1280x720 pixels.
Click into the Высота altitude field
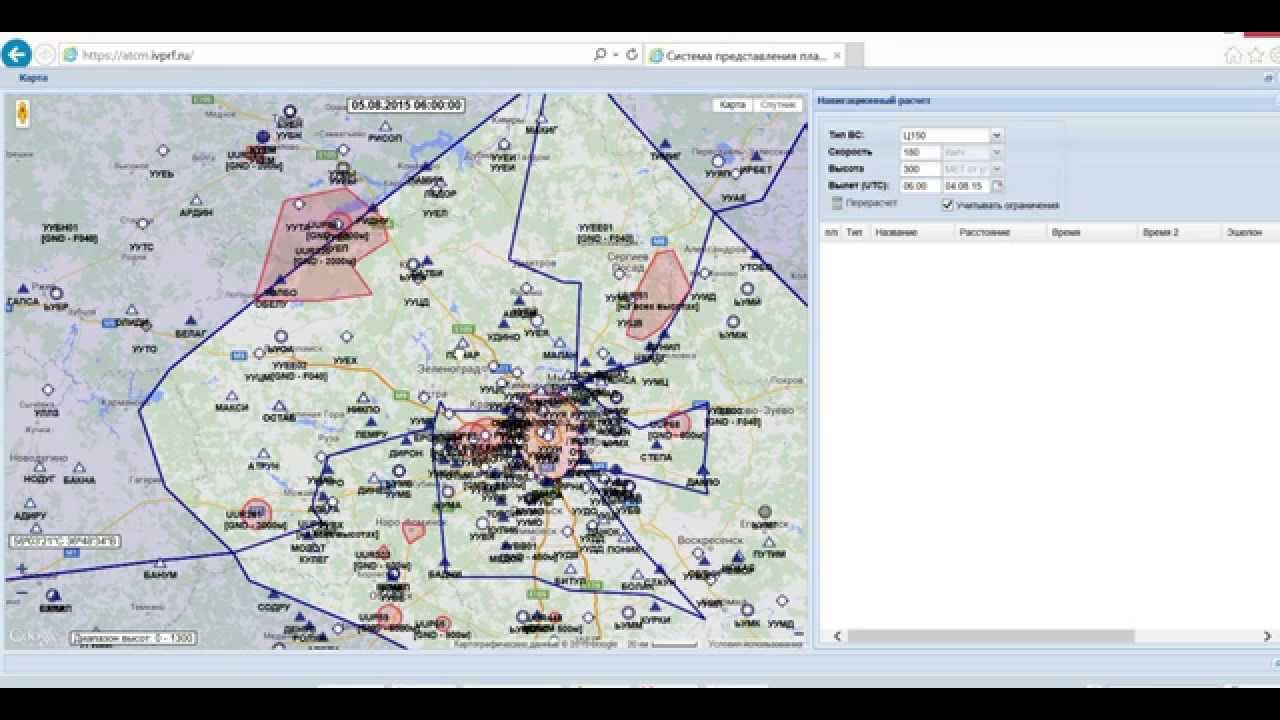pos(920,169)
